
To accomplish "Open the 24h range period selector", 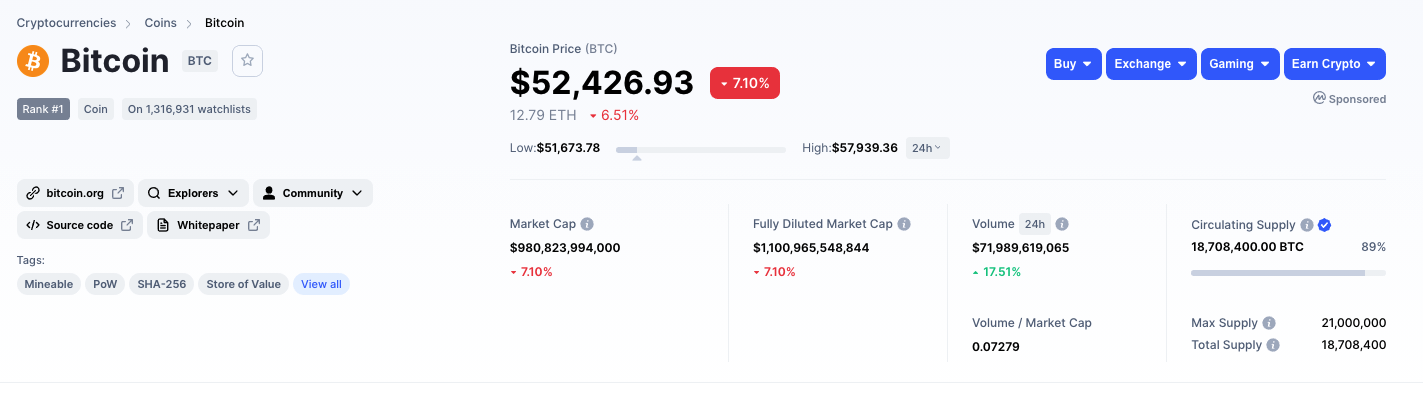I will coord(928,148).
